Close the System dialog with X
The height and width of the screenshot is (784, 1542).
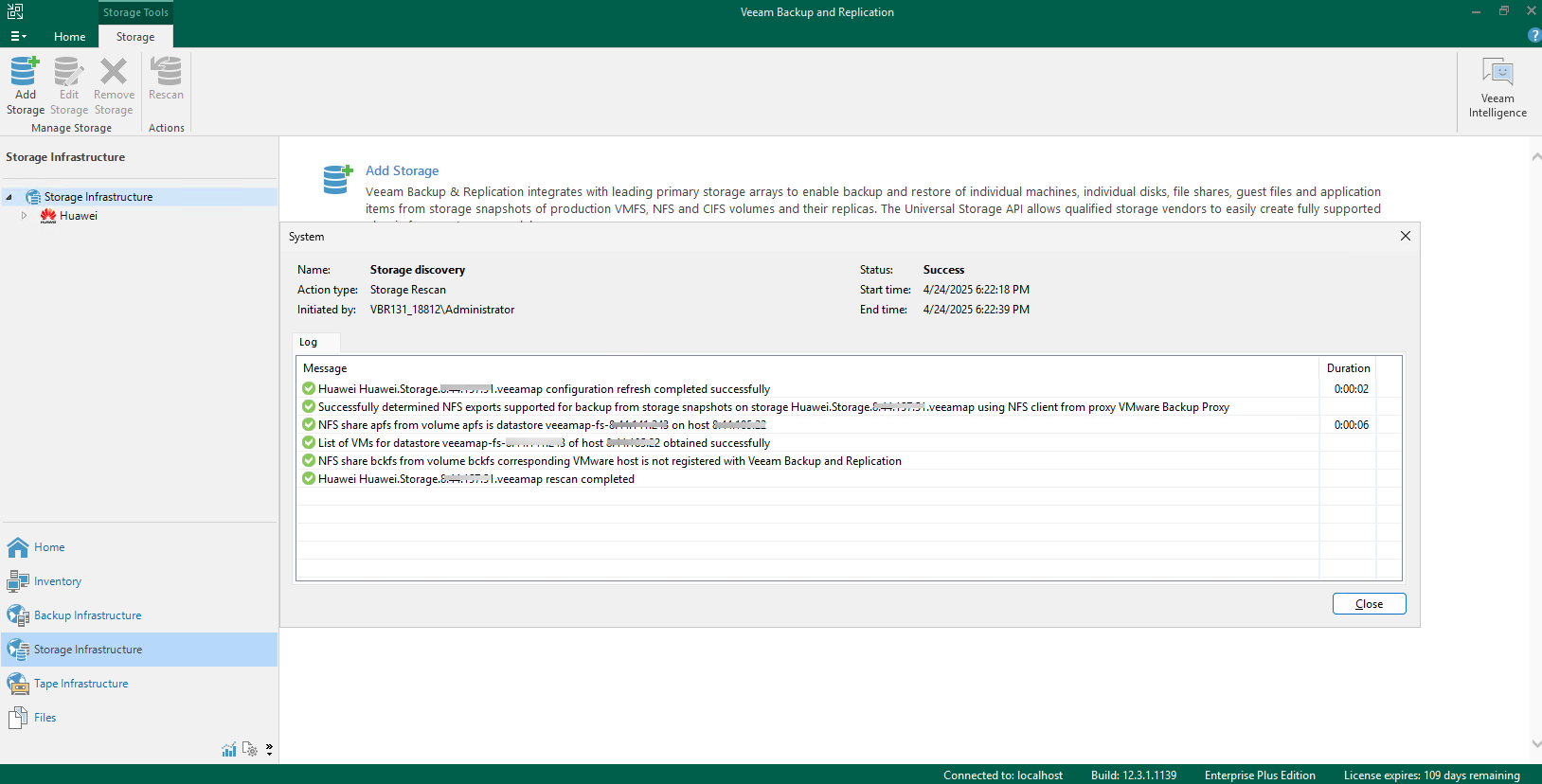(1406, 236)
